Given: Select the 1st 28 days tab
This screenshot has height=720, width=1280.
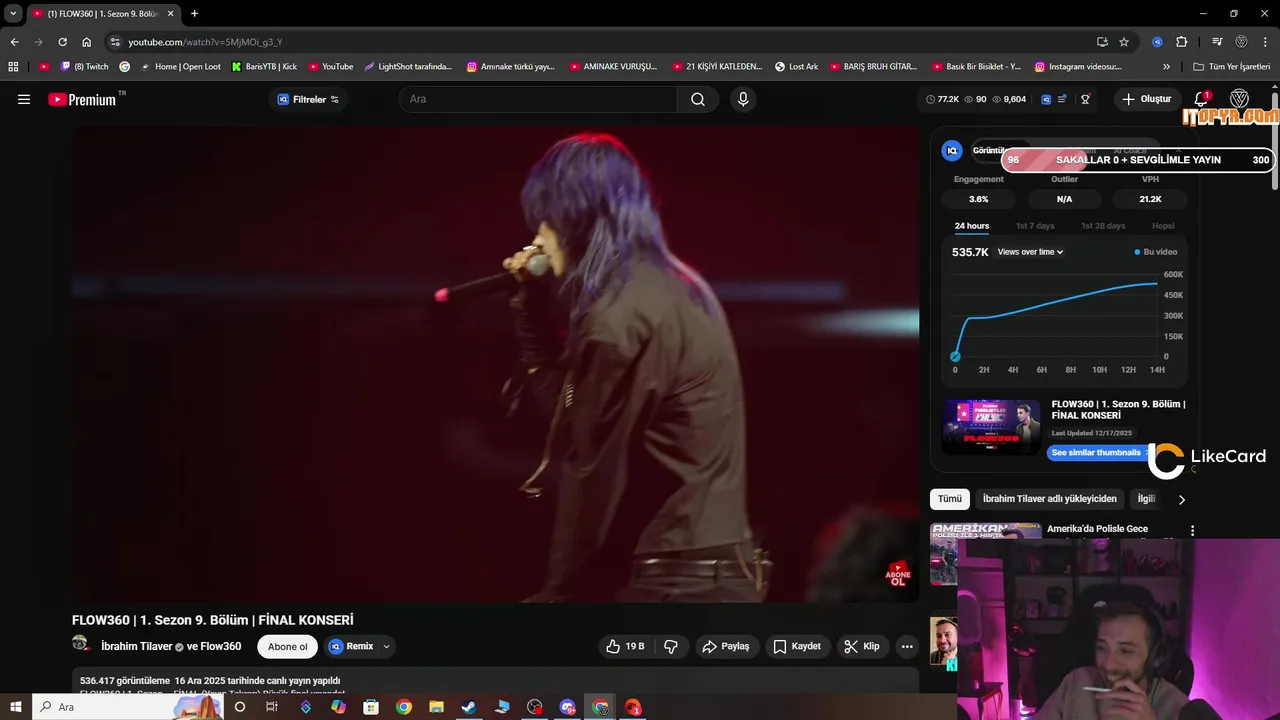Looking at the screenshot, I should (1103, 226).
